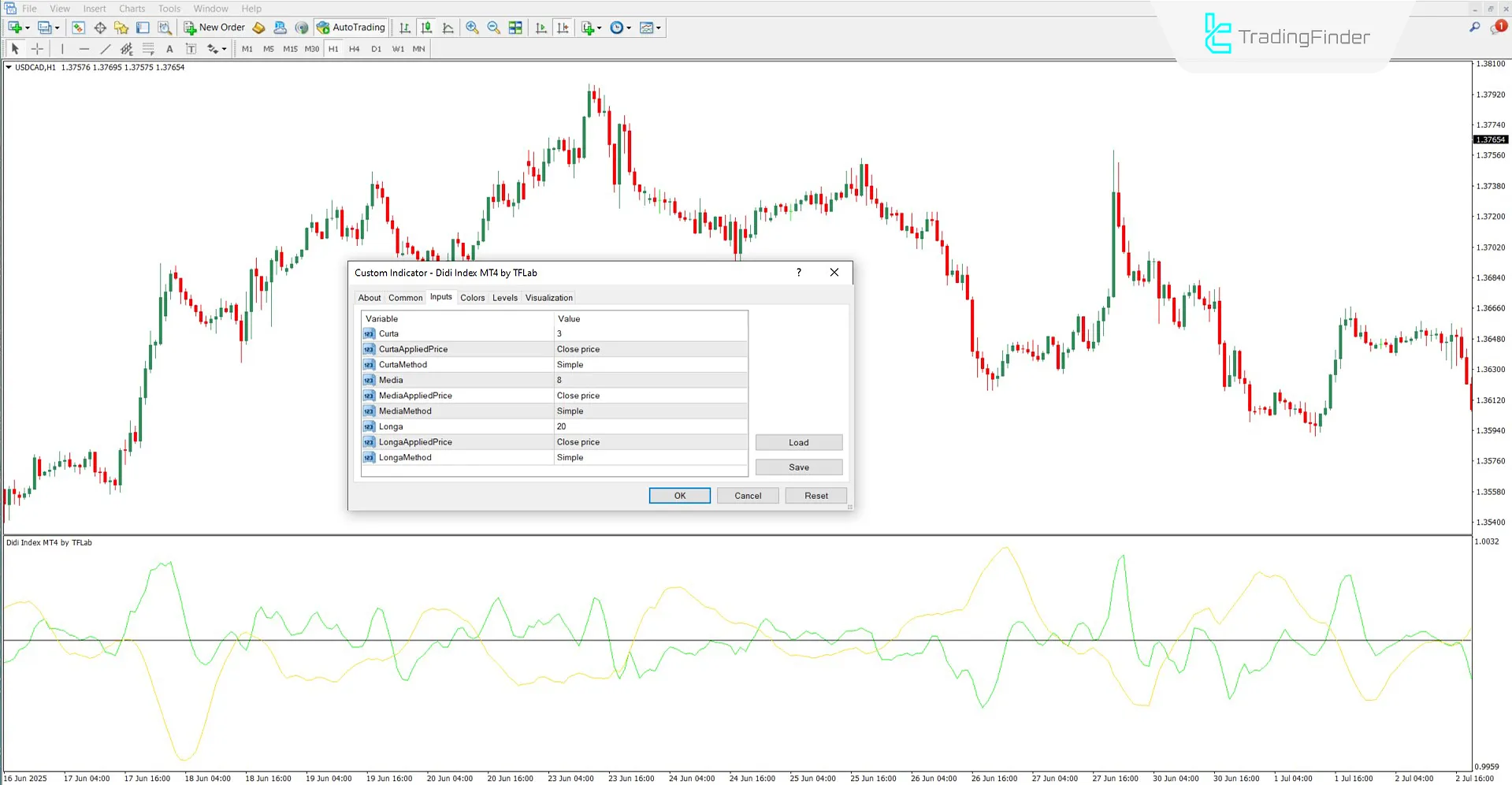Zoom in on the chart

pos(473,28)
